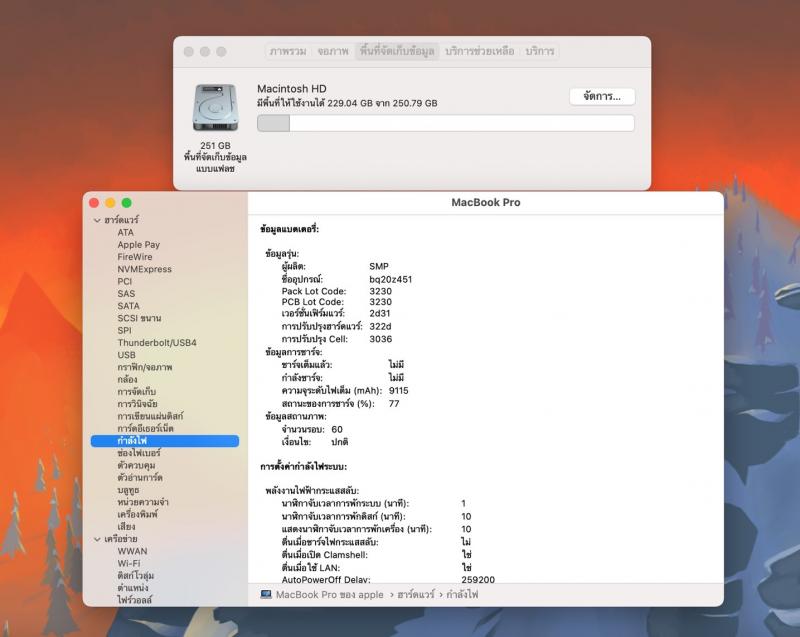This screenshot has width=800, height=637.
Task: Click กำลังไฟ in the bottom path bar
Action: (x=462, y=595)
